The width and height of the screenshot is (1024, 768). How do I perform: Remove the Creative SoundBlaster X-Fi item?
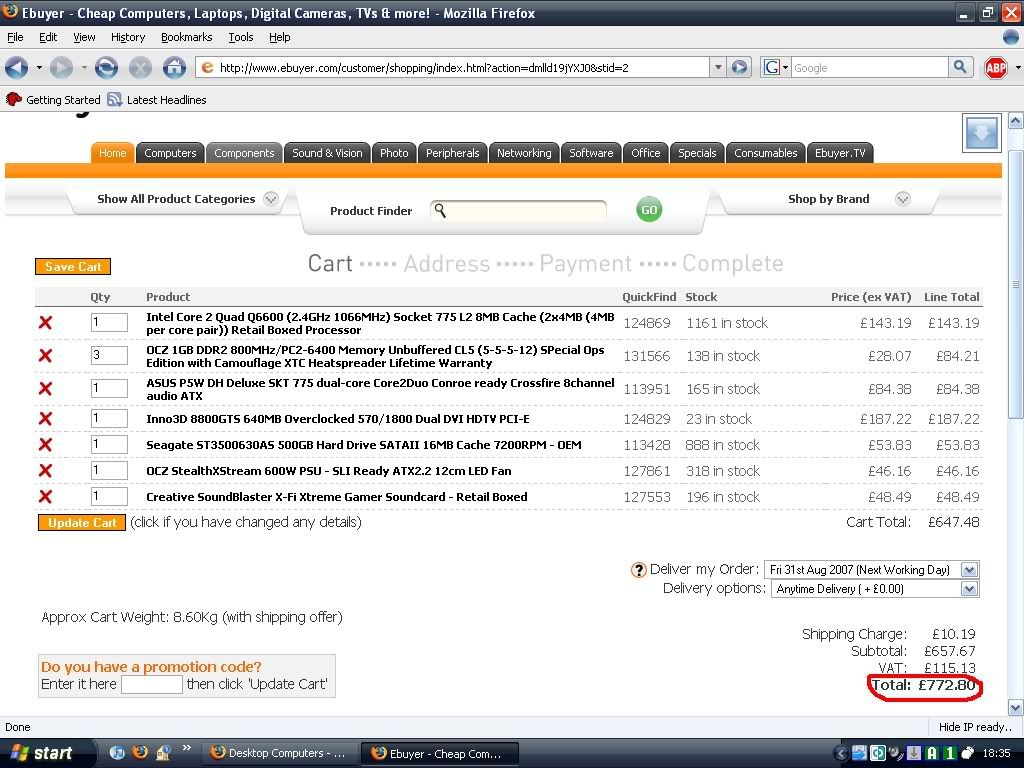pos(45,497)
